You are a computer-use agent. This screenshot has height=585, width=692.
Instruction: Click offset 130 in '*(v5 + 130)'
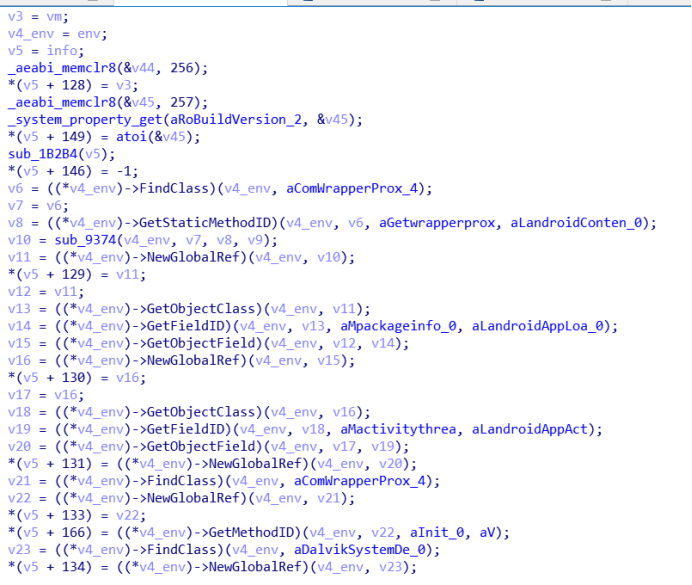73,378
